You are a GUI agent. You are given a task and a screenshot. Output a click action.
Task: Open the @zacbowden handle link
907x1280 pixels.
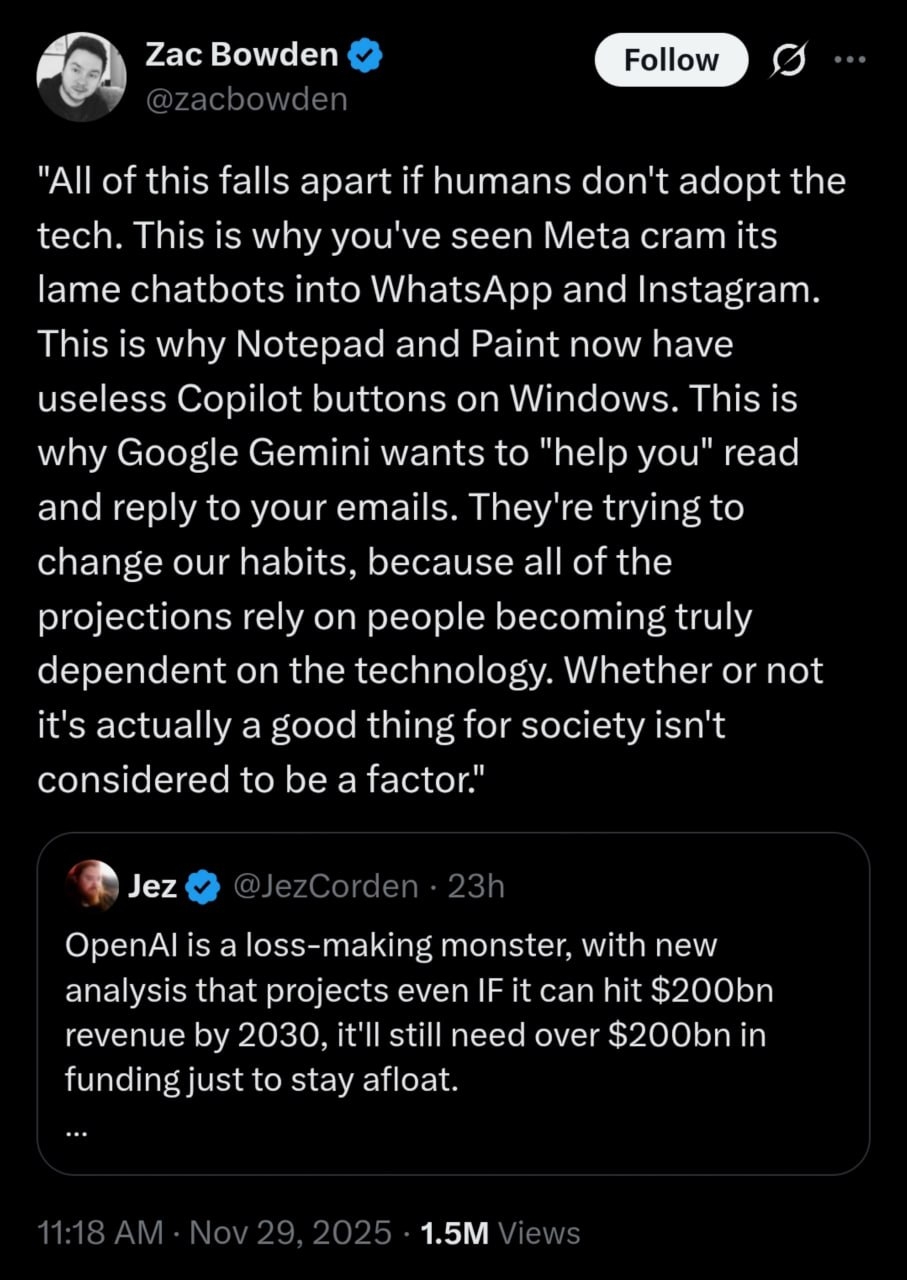pyautogui.click(x=246, y=100)
